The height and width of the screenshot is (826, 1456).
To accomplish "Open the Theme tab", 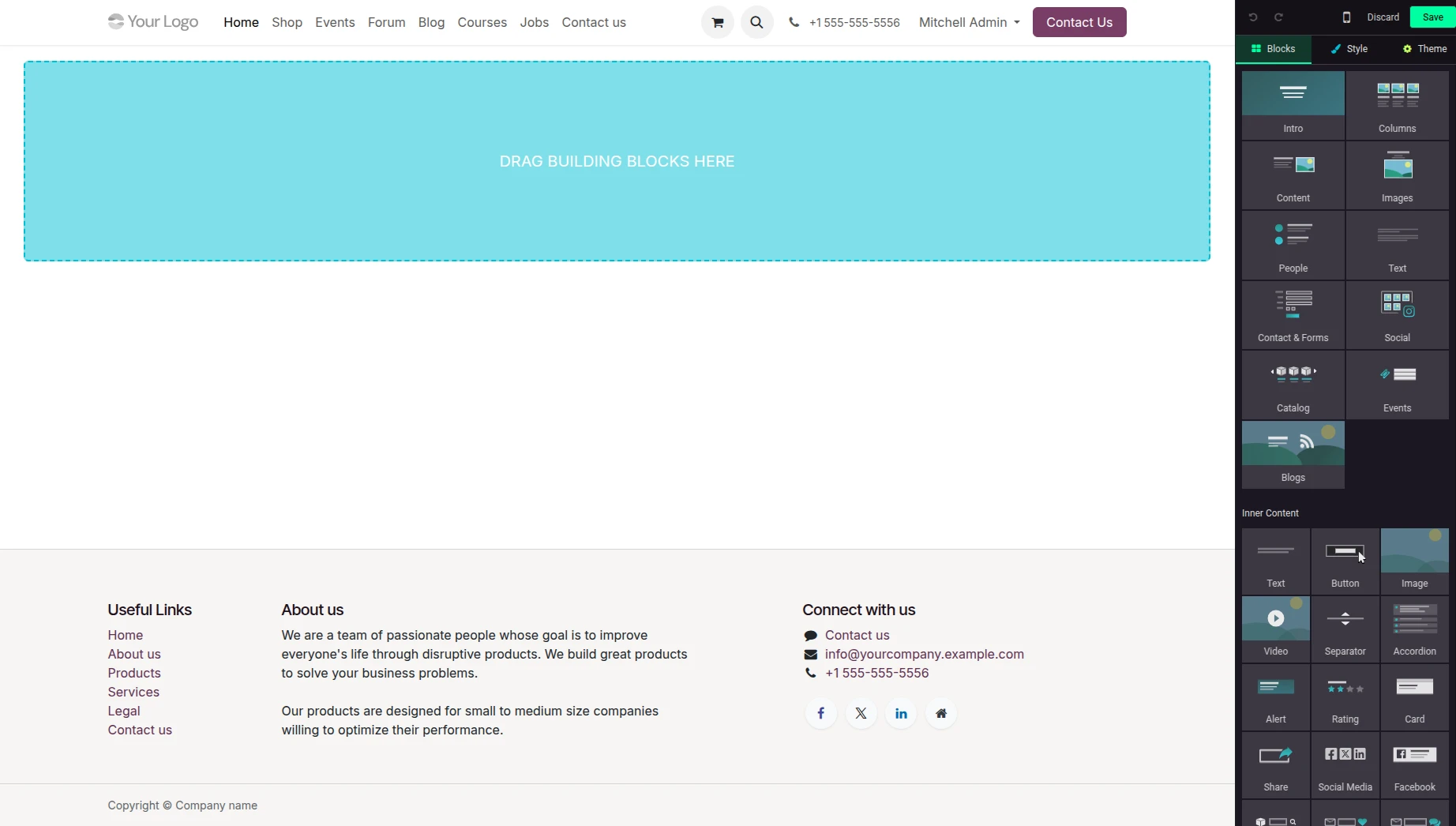I will click(x=1424, y=49).
